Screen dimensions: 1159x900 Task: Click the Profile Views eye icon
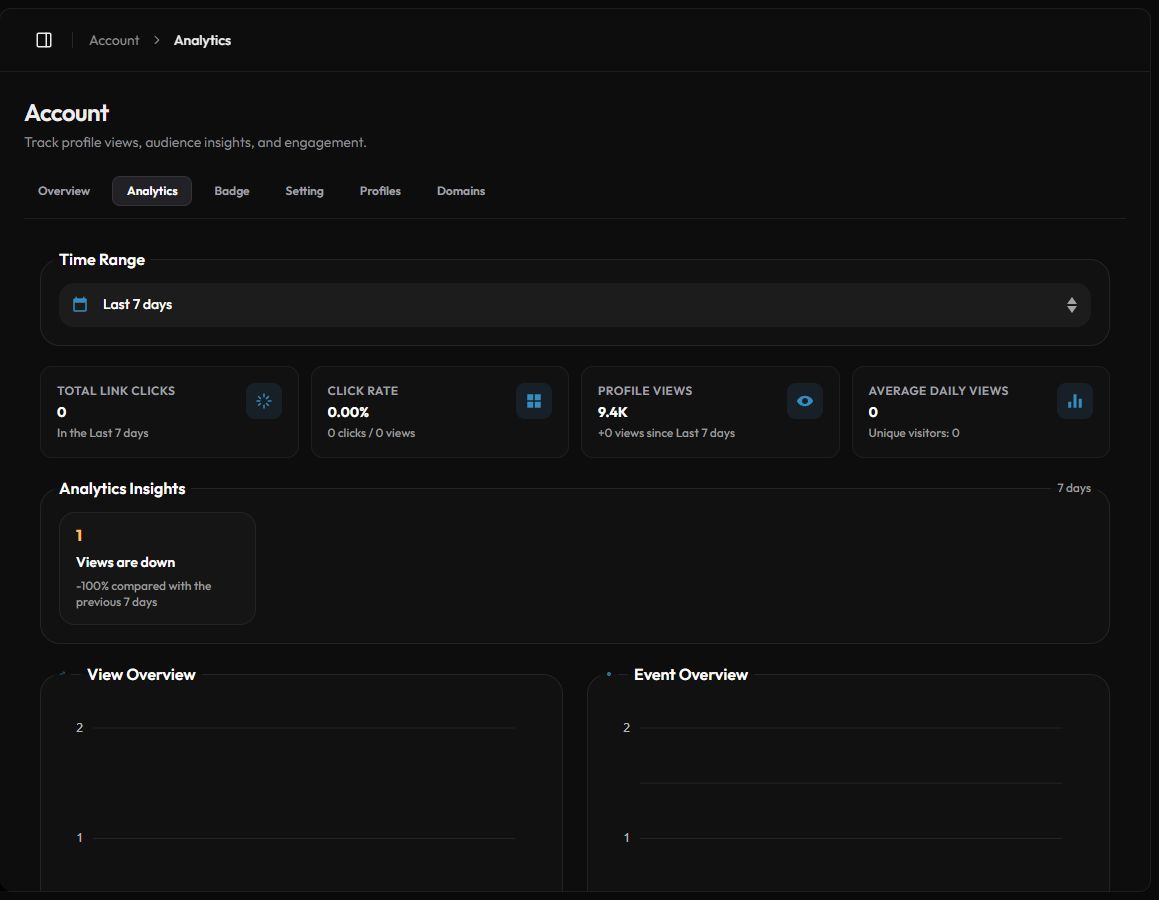pos(805,401)
